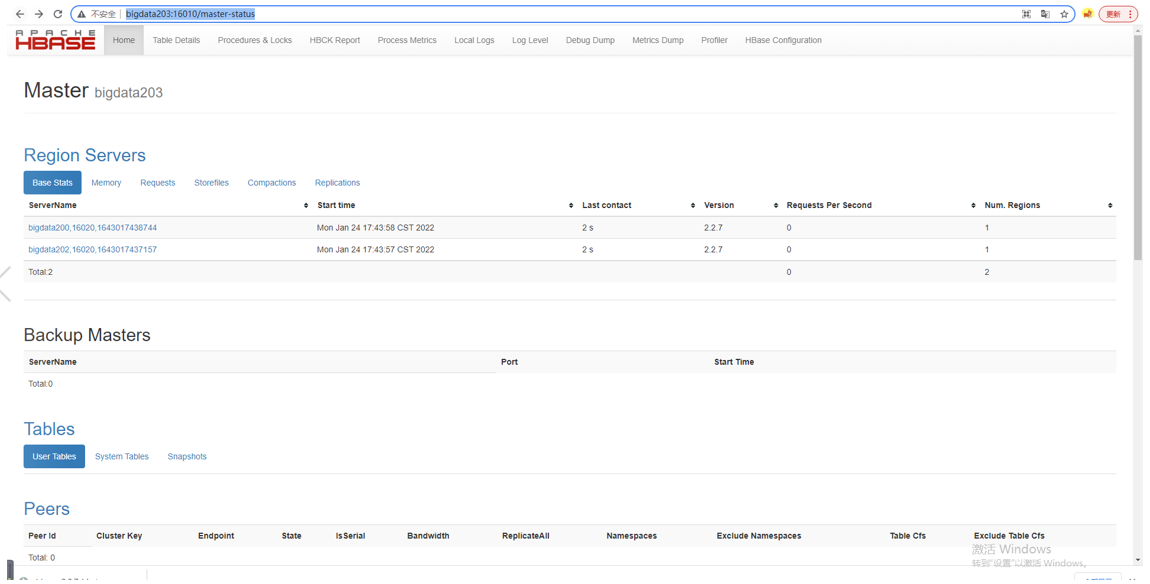
Task: Open region server bigdata202,16020 link
Action: click(x=92, y=249)
